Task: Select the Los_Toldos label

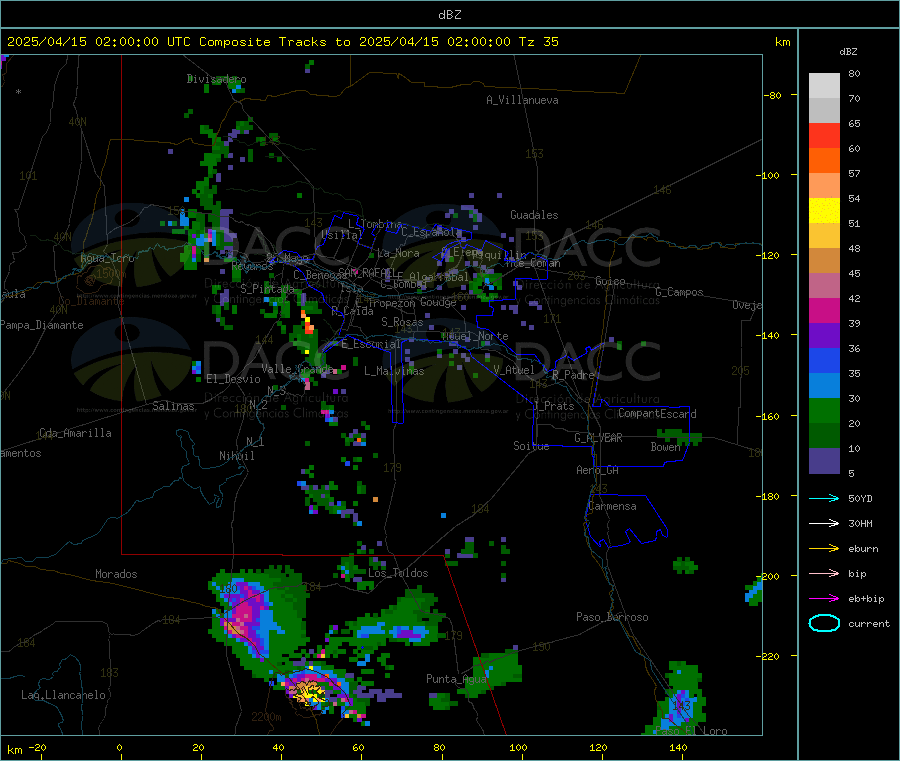Action: tap(398, 573)
